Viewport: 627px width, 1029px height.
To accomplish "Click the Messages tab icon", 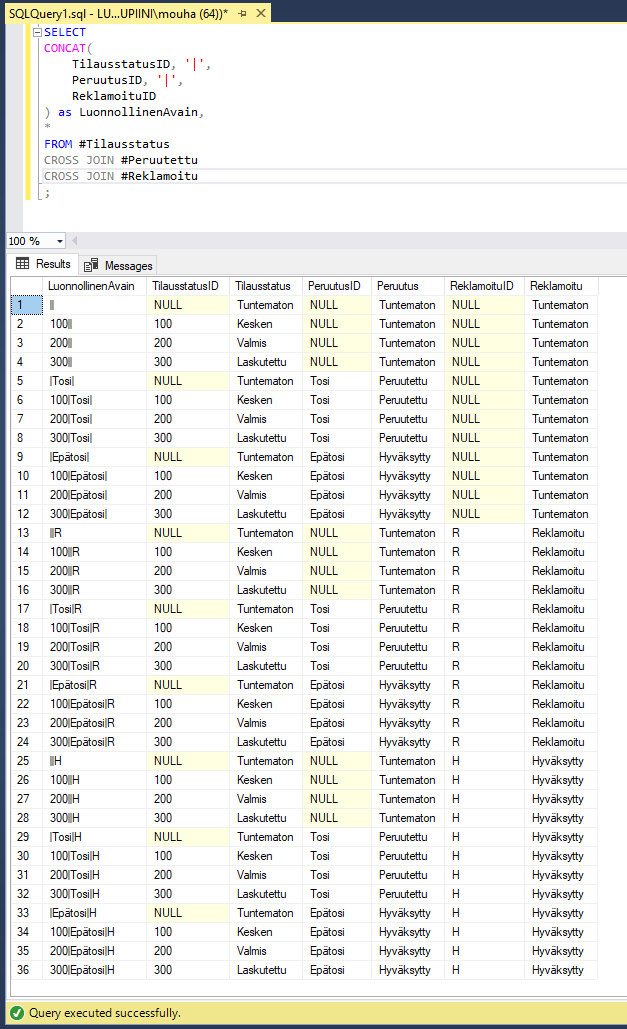I will point(91,265).
